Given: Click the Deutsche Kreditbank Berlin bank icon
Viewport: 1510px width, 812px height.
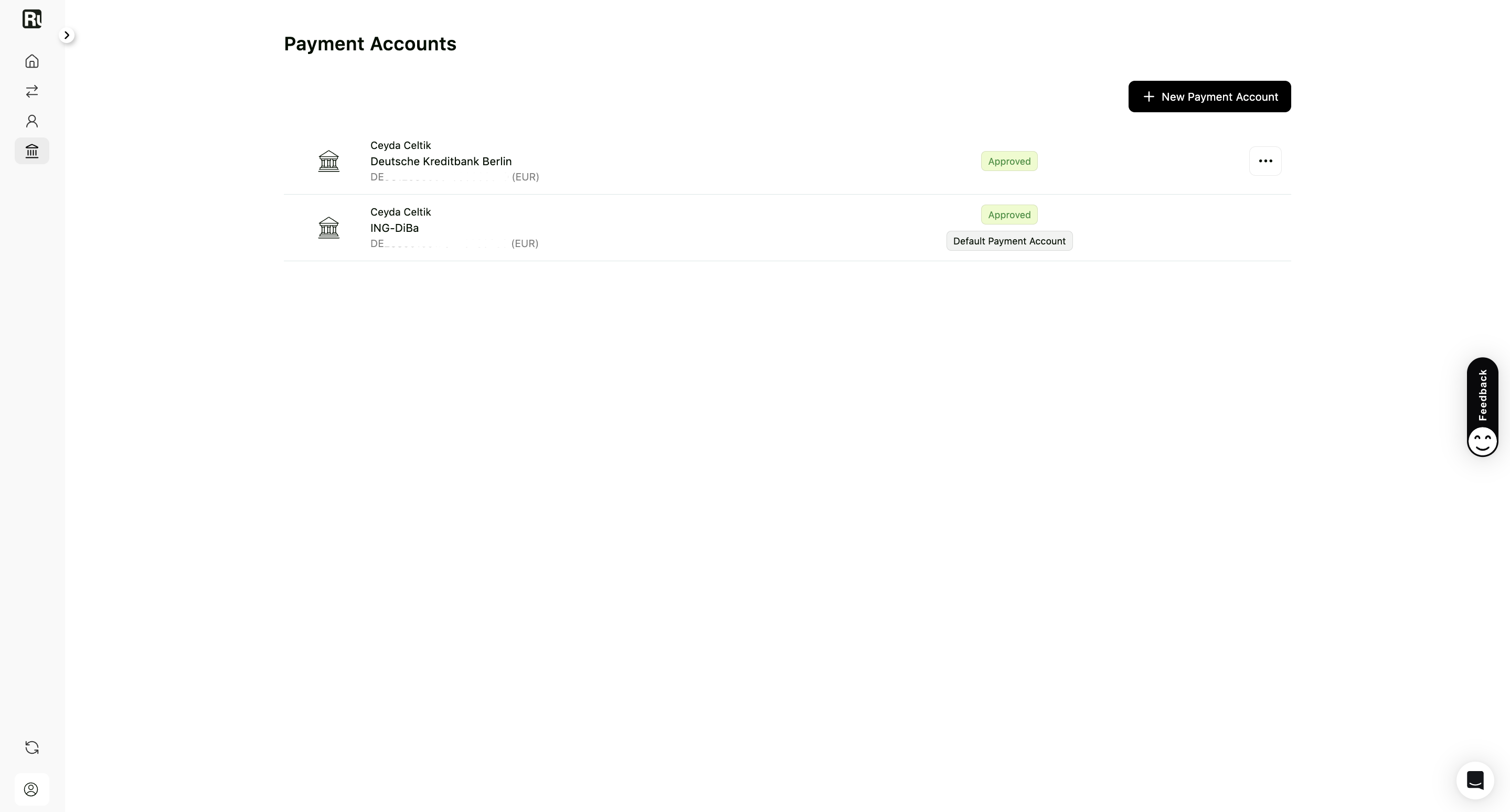Looking at the screenshot, I should pyautogui.click(x=329, y=161).
